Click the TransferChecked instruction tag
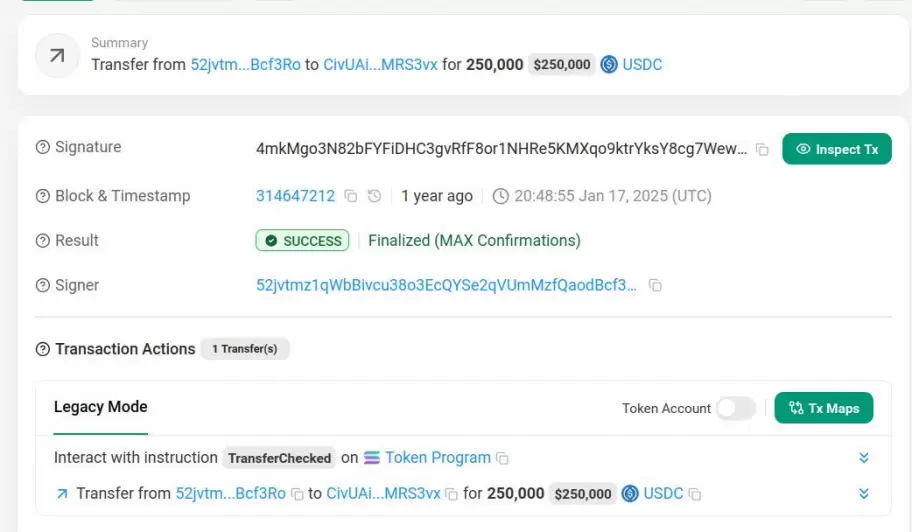Image resolution: width=912 pixels, height=532 pixels. click(279, 458)
